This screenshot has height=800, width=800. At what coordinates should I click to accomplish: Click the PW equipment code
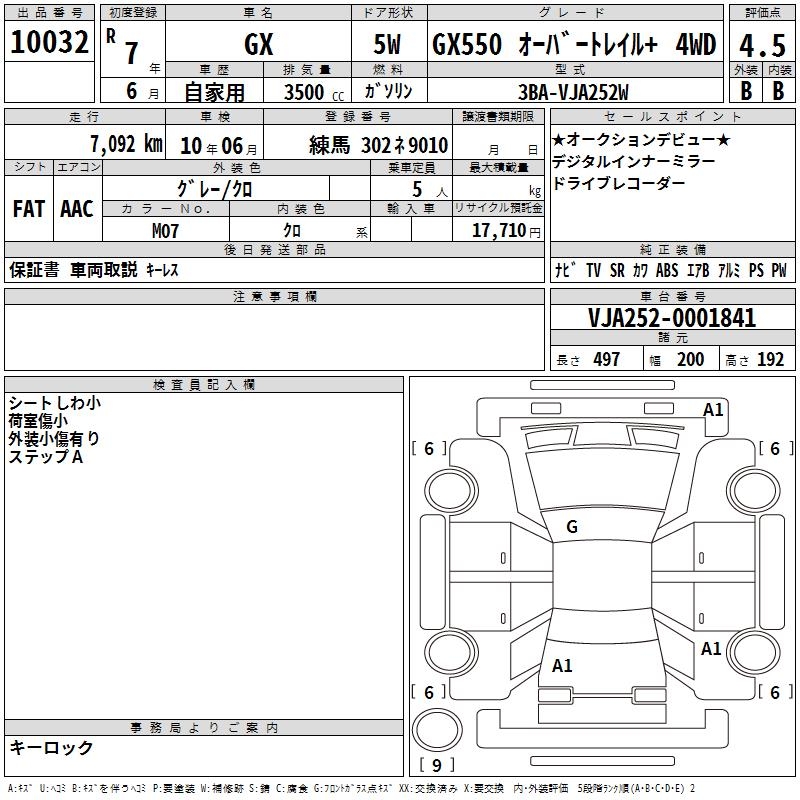pyautogui.click(x=779, y=270)
